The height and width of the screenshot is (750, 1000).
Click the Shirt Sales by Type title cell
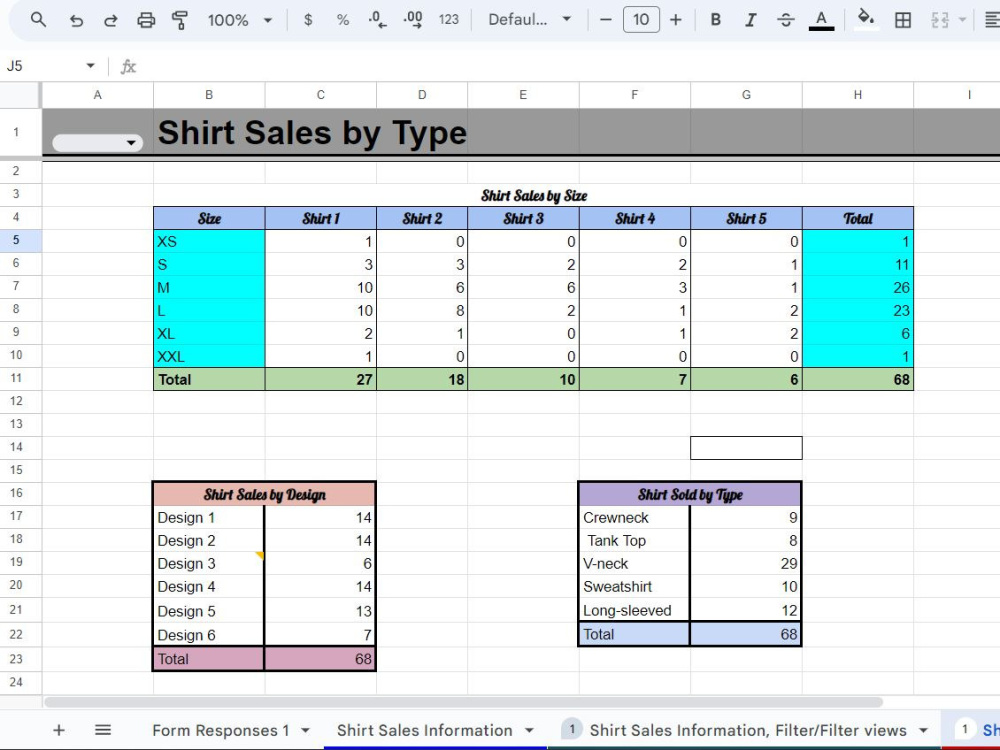(312, 133)
